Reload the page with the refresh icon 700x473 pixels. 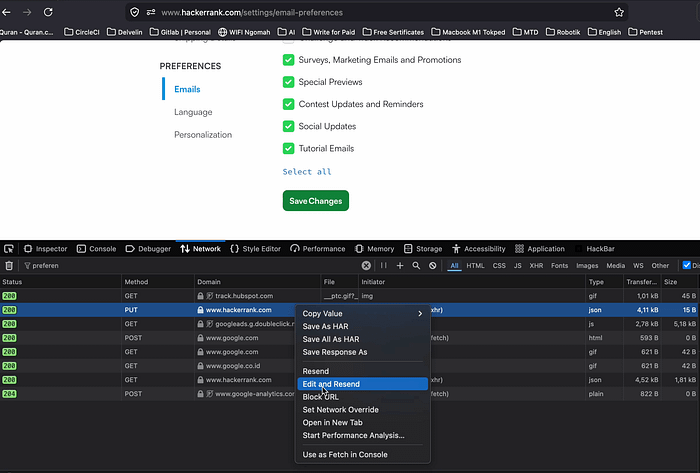(48, 12)
